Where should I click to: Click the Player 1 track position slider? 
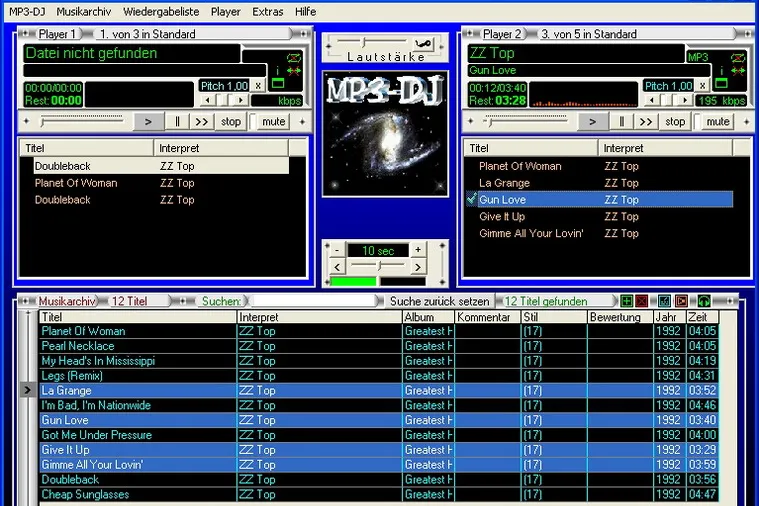pyautogui.click(x=82, y=120)
